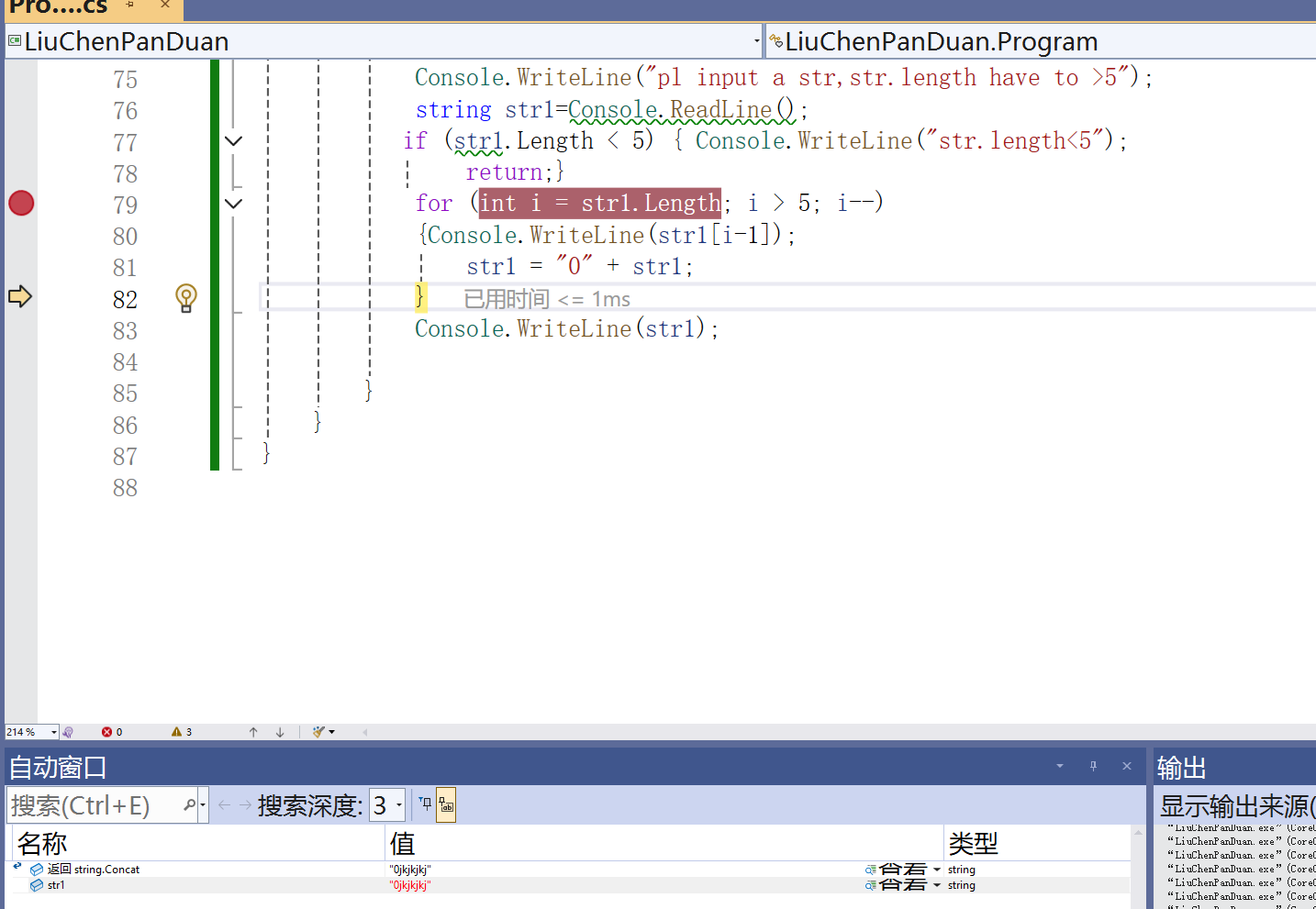This screenshot has width=1316, height=909.
Task: Click the 输出 panel title
Action: click(1181, 768)
